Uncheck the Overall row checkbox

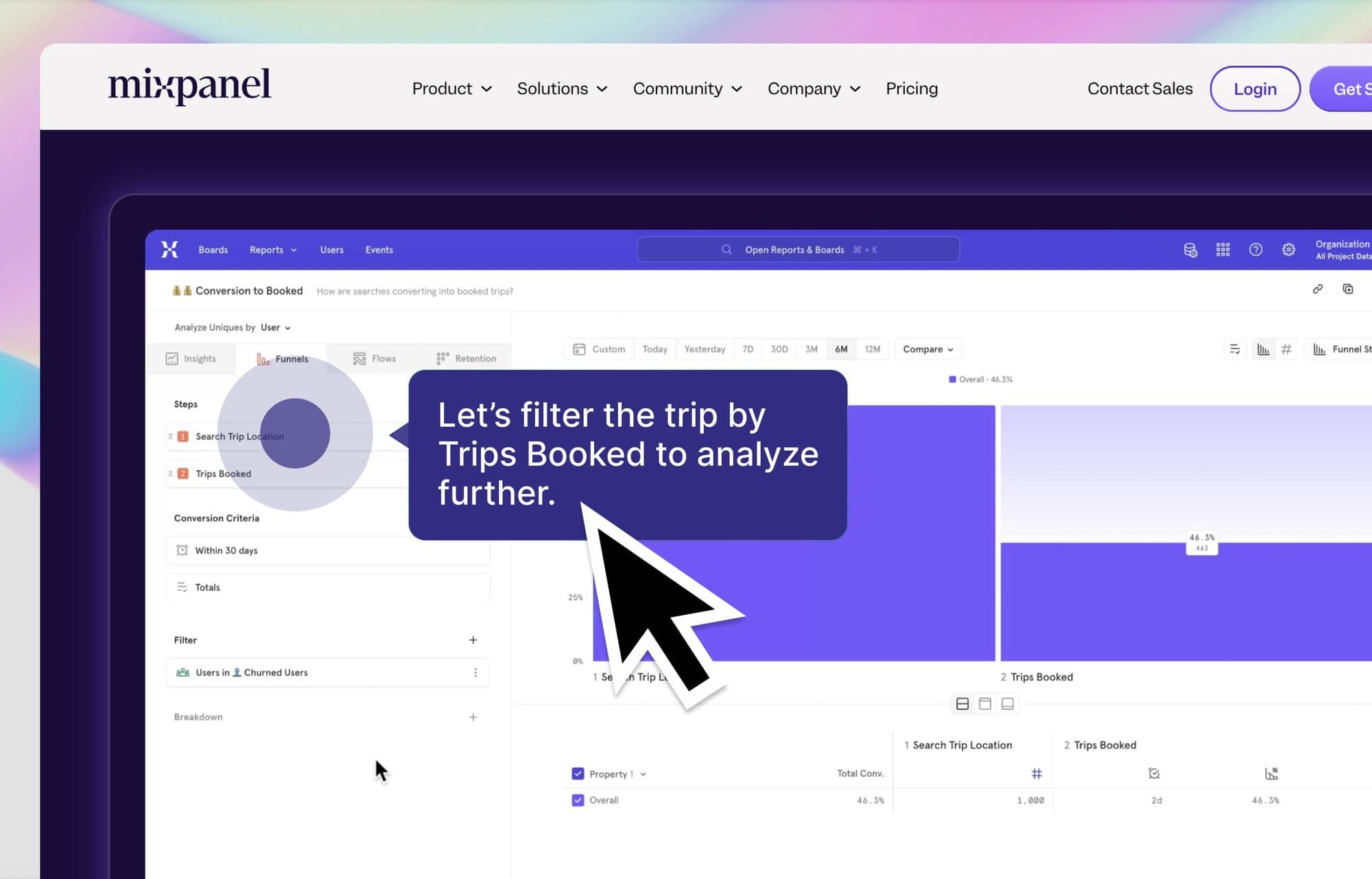[578, 800]
